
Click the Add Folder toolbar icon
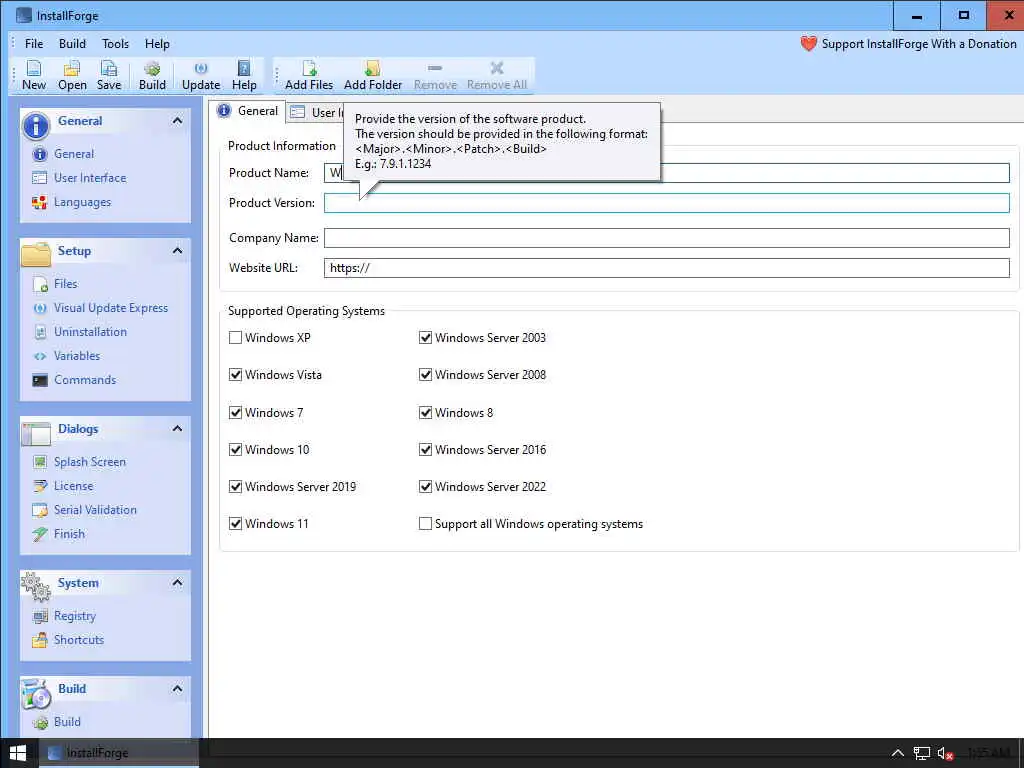373,75
